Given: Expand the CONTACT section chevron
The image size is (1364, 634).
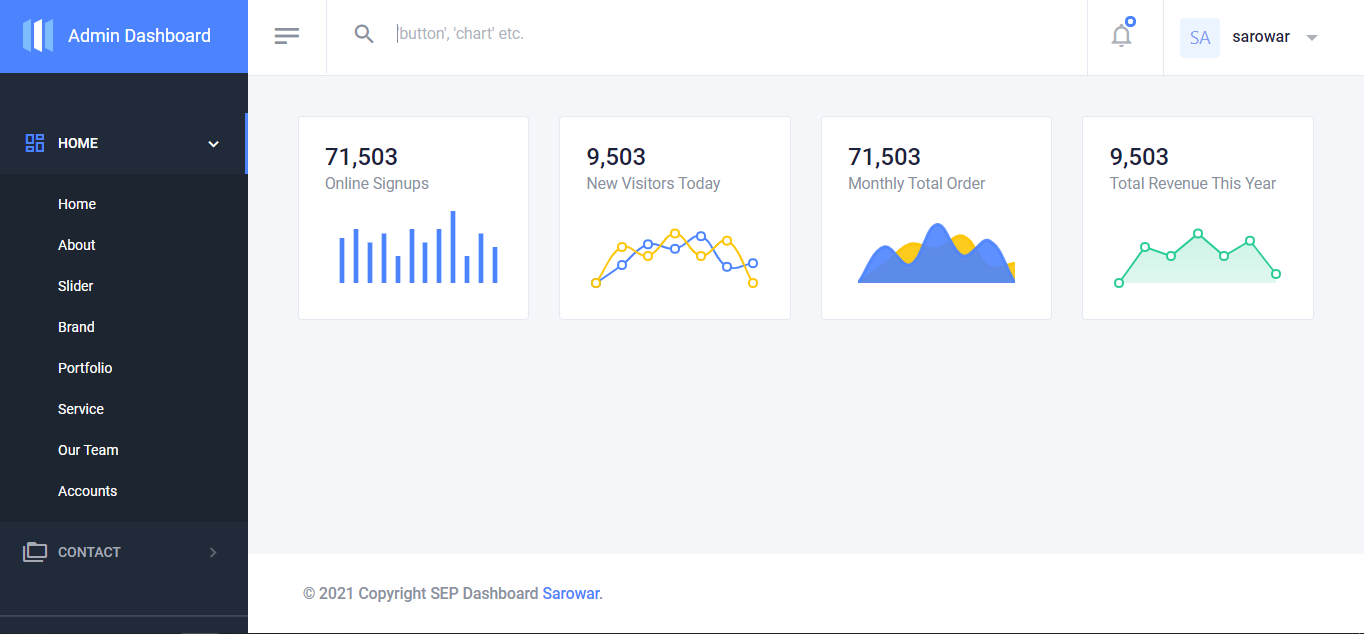Looking at the screenshot, I should click(x=213, y=552).
